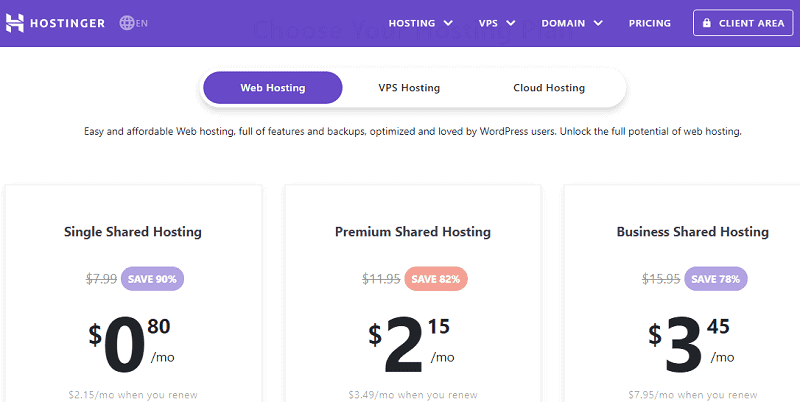Go to the PRICING page
Image resolution: width=800 pixels, height=402 pixels.
coord(649,23)
